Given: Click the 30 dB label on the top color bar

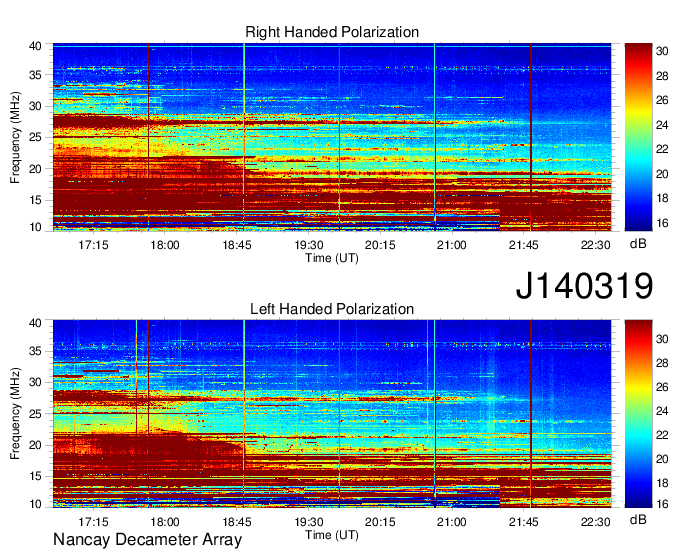Looking at the screenshot, I should [662, 51].
